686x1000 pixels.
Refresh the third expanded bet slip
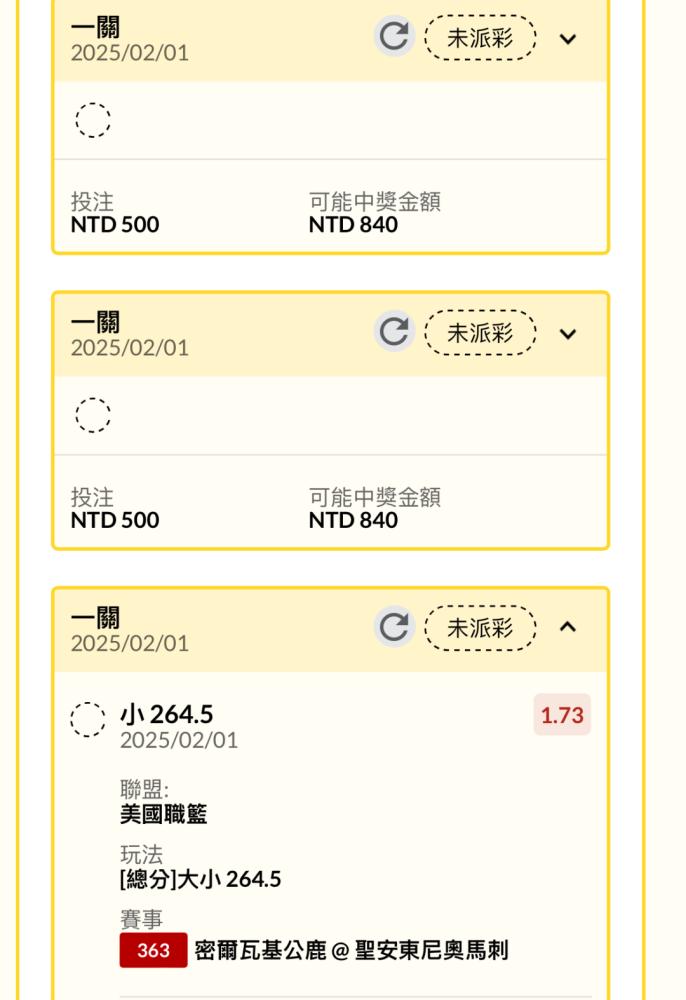tap(393, 627)
